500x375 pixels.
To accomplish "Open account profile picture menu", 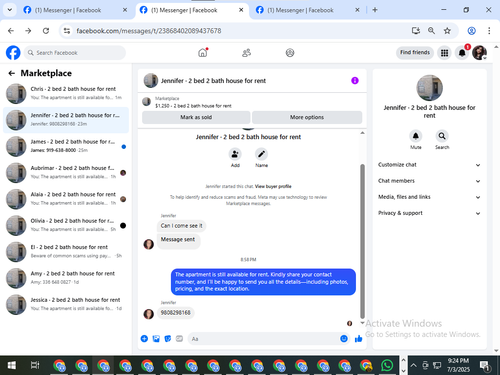I will tap(479, 53).
